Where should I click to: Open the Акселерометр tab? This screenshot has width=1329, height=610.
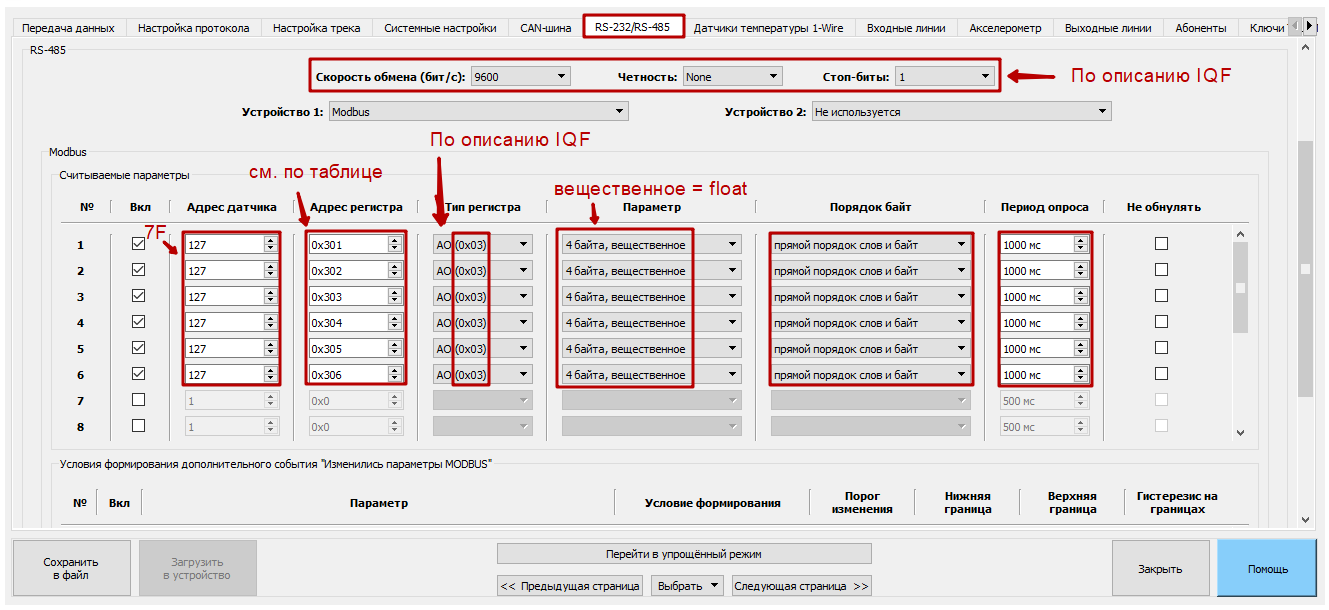[1005, 28]
